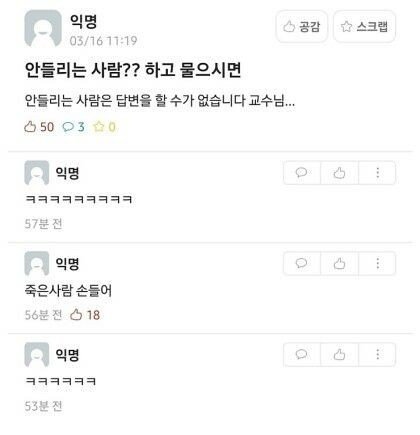Click the thumbs-up count 50 icon
This screenshot has height=435, width=420.
coord(30,127)
